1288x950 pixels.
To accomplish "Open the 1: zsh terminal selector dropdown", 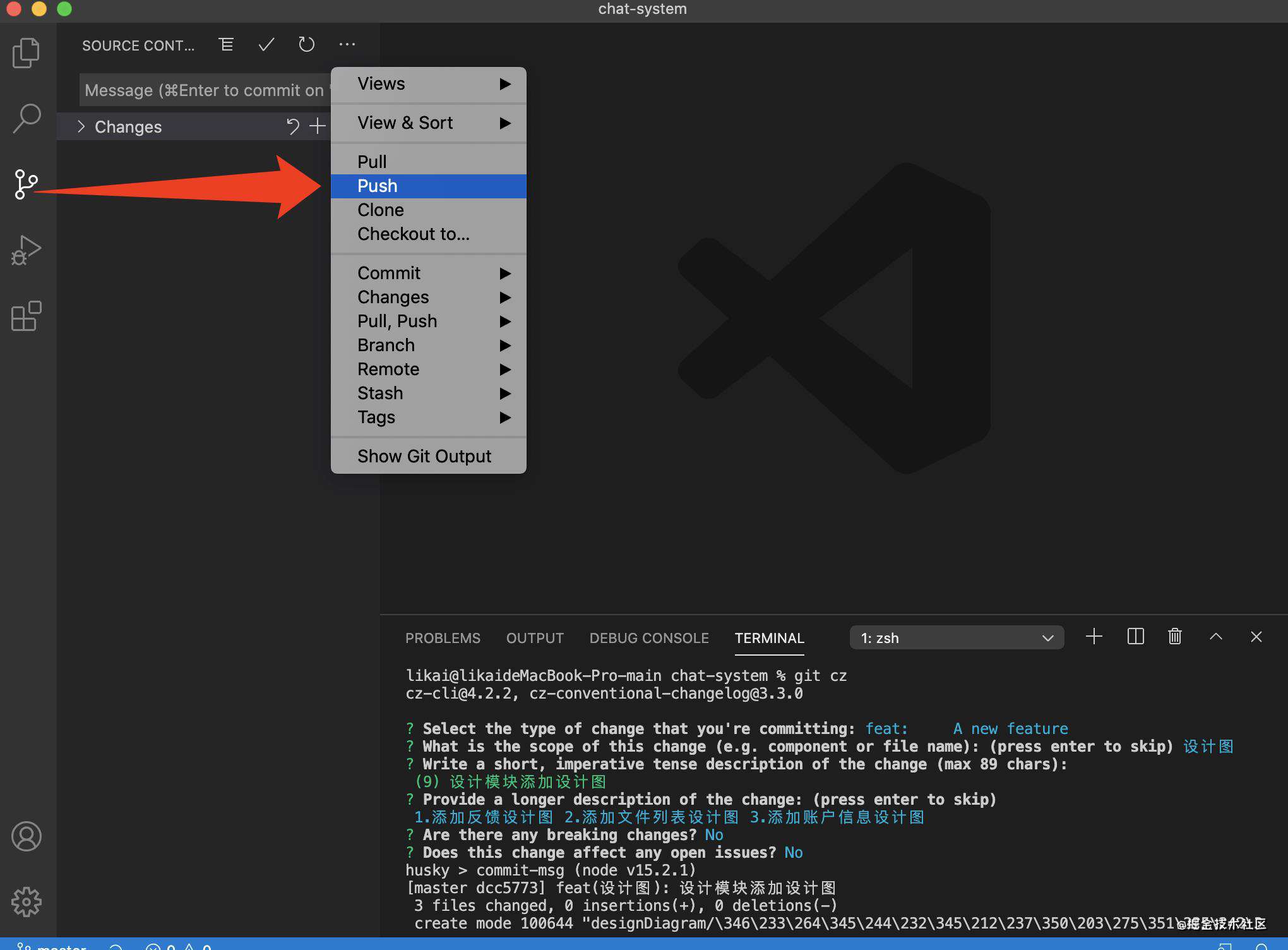I will [x=957, y=638].
